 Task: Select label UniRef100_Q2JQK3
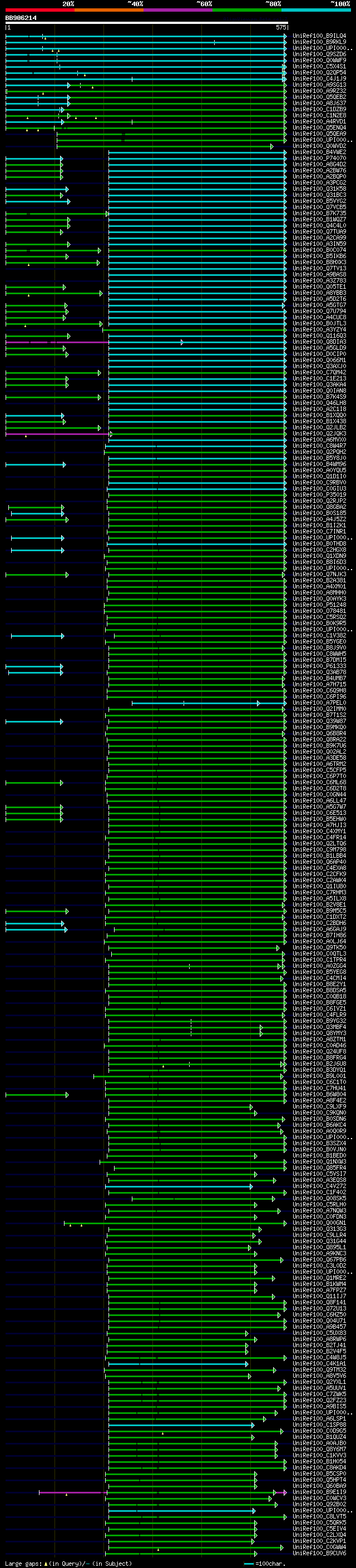(x=319, y=434)
